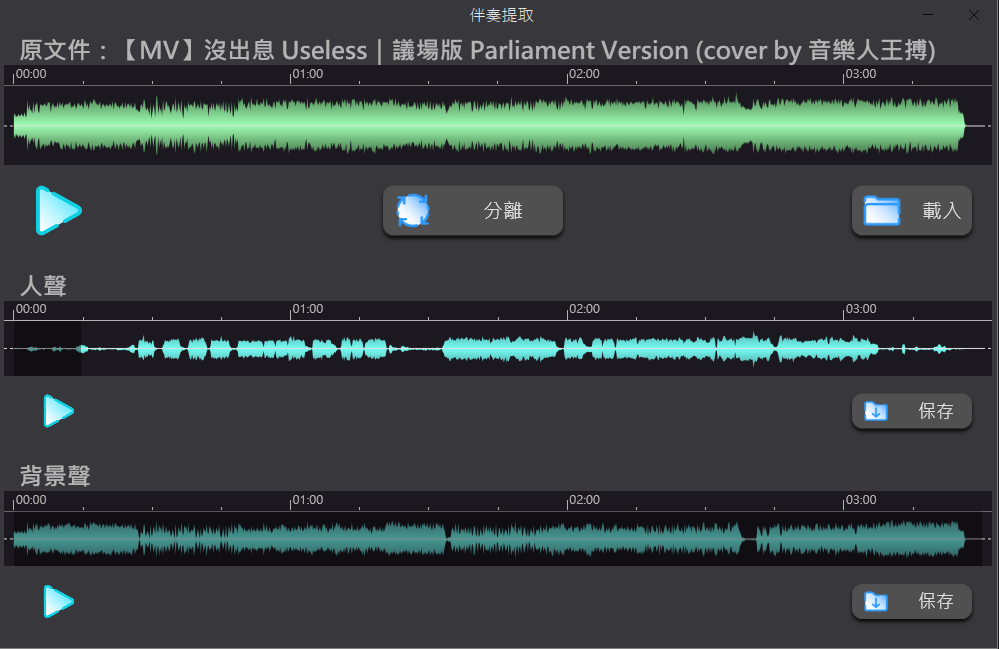Click the 分離 separate button

(473, 211)
